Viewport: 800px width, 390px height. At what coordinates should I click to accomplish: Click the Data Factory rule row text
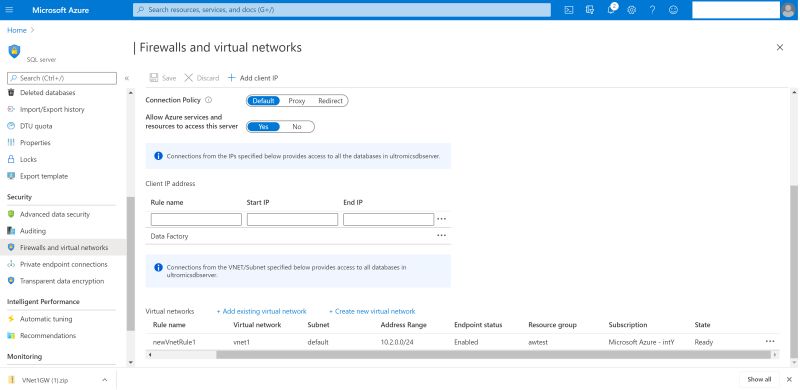(169, 236)
